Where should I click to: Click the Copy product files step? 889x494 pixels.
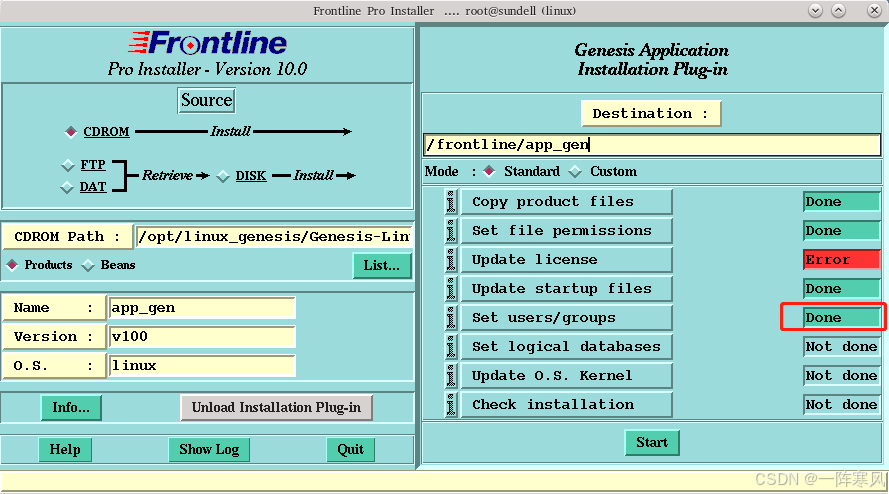click(x=566, y=202)
